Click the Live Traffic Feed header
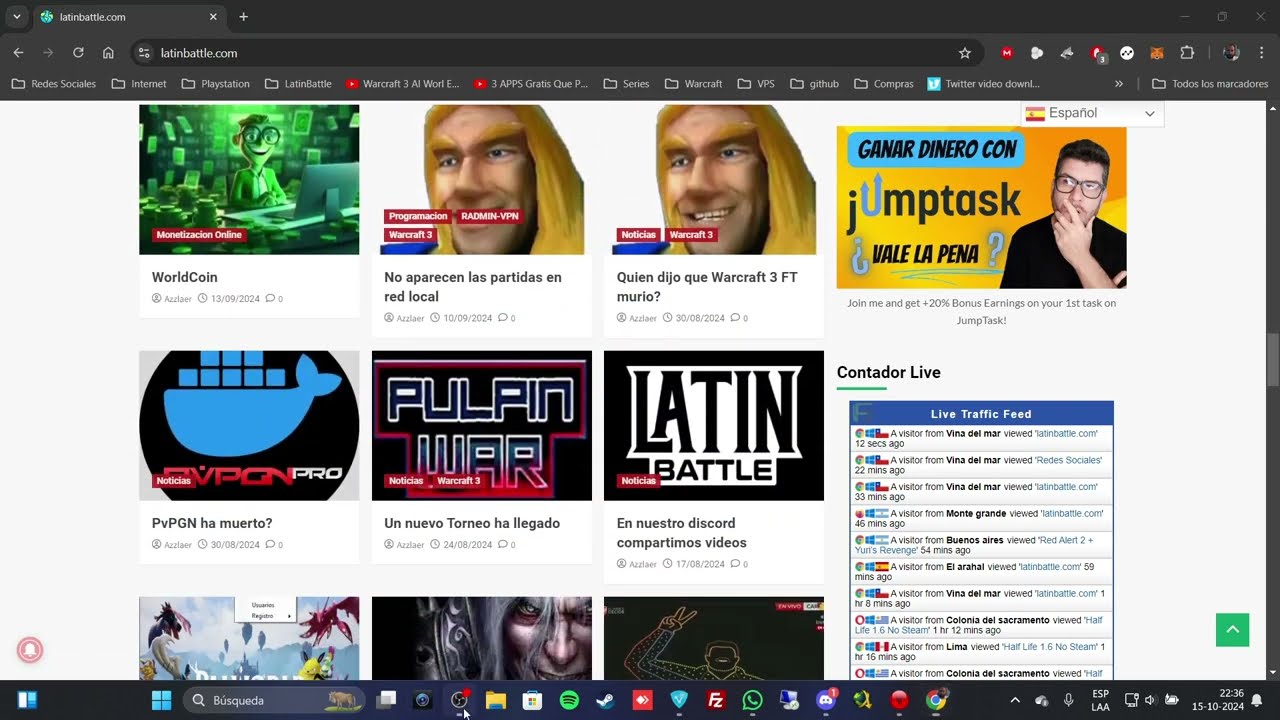Image resolution: width=1280 pixels, height=720 pixels. (981, 413)
